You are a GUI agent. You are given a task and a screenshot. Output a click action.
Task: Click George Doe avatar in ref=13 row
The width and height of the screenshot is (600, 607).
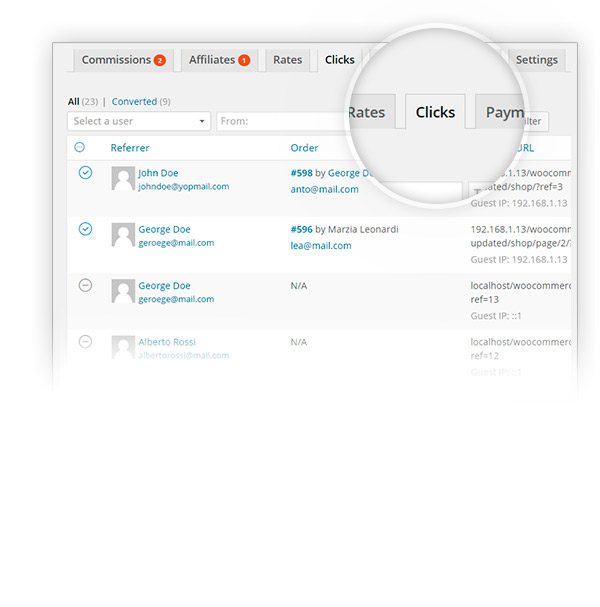pyautogui.click(x=123, y=291)
